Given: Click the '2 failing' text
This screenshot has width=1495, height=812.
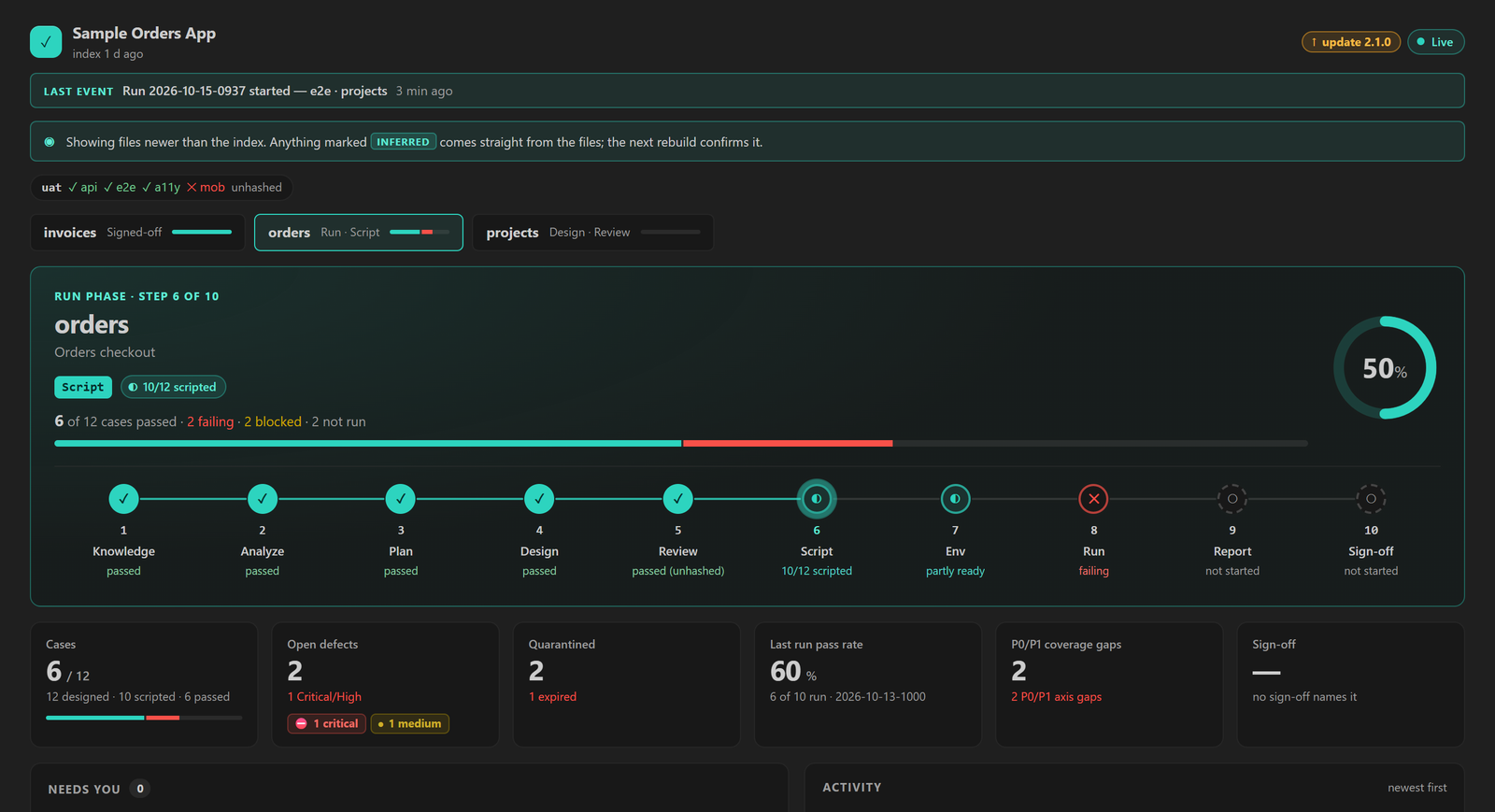Looking at the screenshot, I should tap(210, 421).
